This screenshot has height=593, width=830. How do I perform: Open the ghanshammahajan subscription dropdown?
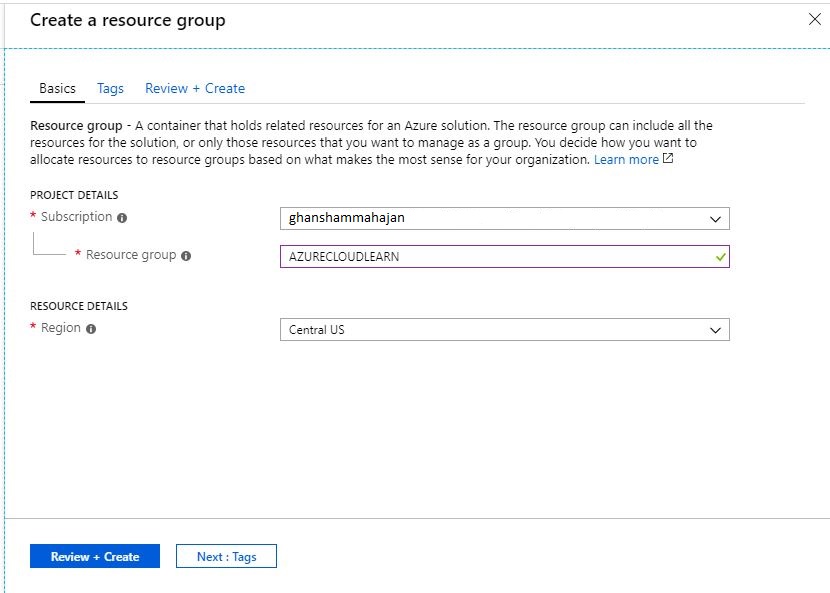pos(500,218)
